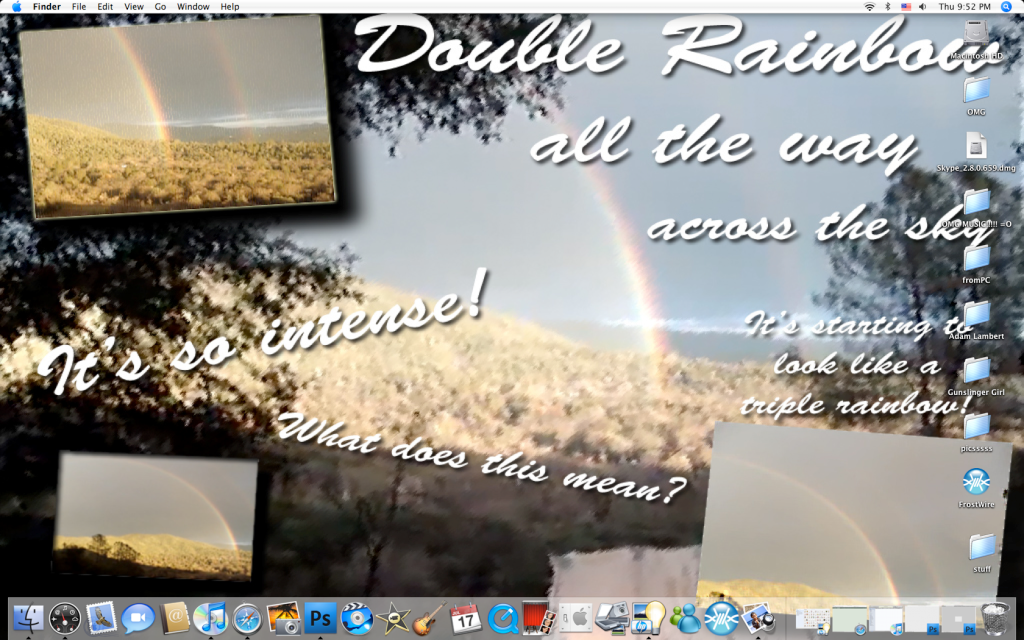Viewport: 1024px width, 640px height.
Task: Launch iTunes from the Dock
Action: tap(210, 617)
